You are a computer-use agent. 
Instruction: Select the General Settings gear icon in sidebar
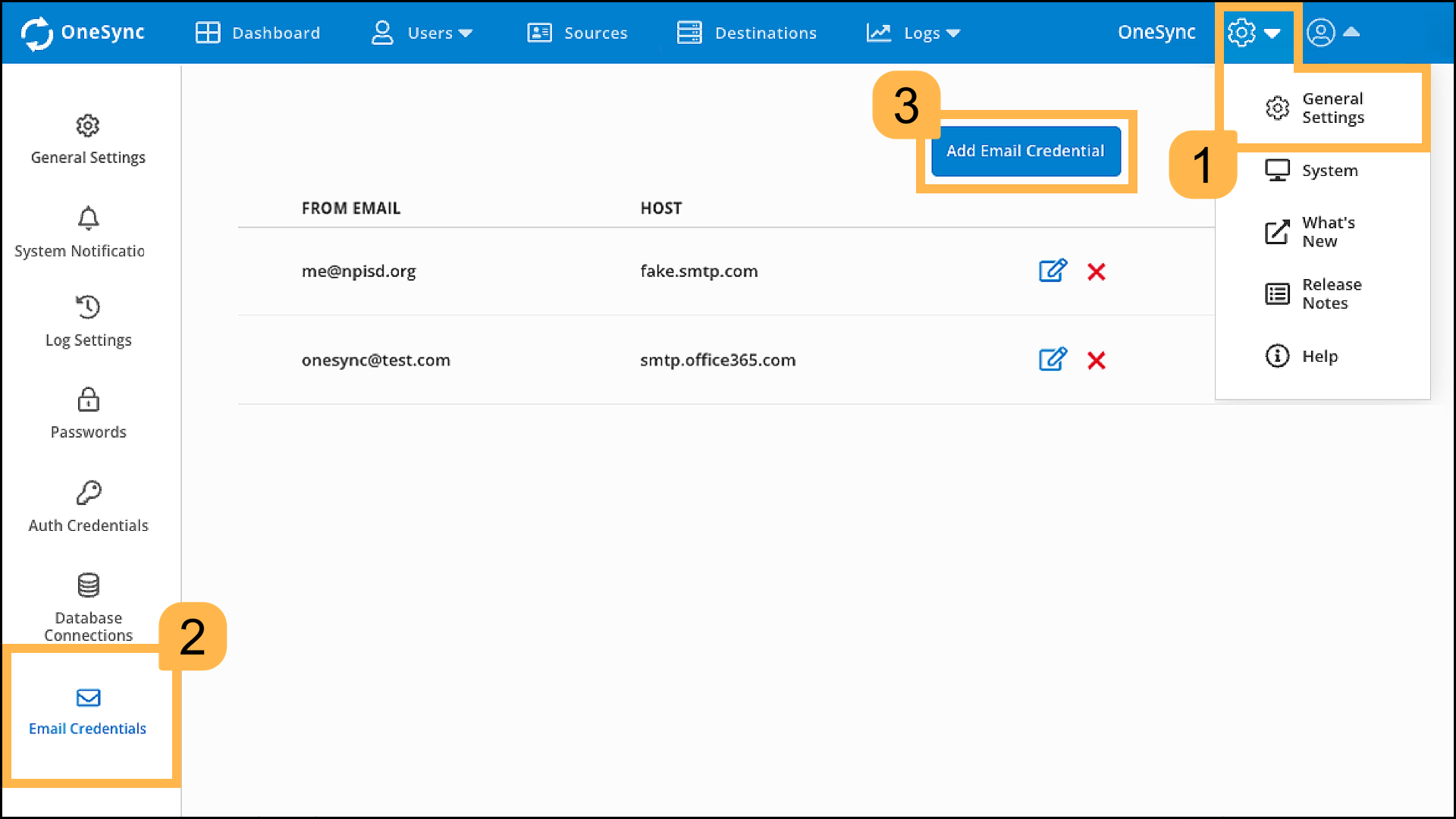[x=88, y=126]
